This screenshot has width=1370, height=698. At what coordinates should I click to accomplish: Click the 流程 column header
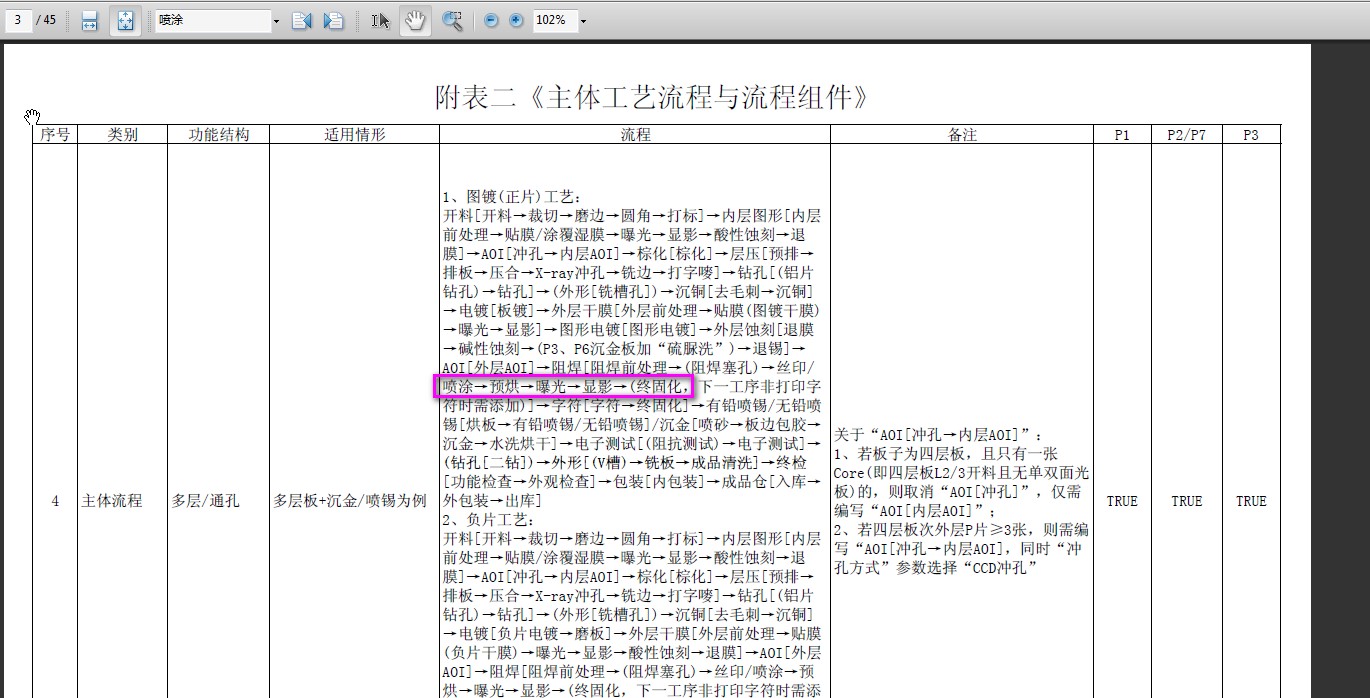(635, 134)
